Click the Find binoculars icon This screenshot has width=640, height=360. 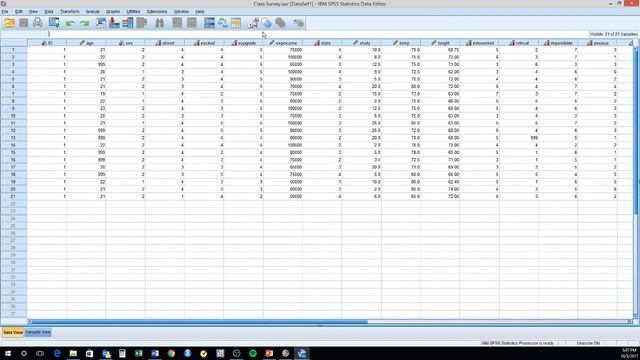click(x=159, y=23)
